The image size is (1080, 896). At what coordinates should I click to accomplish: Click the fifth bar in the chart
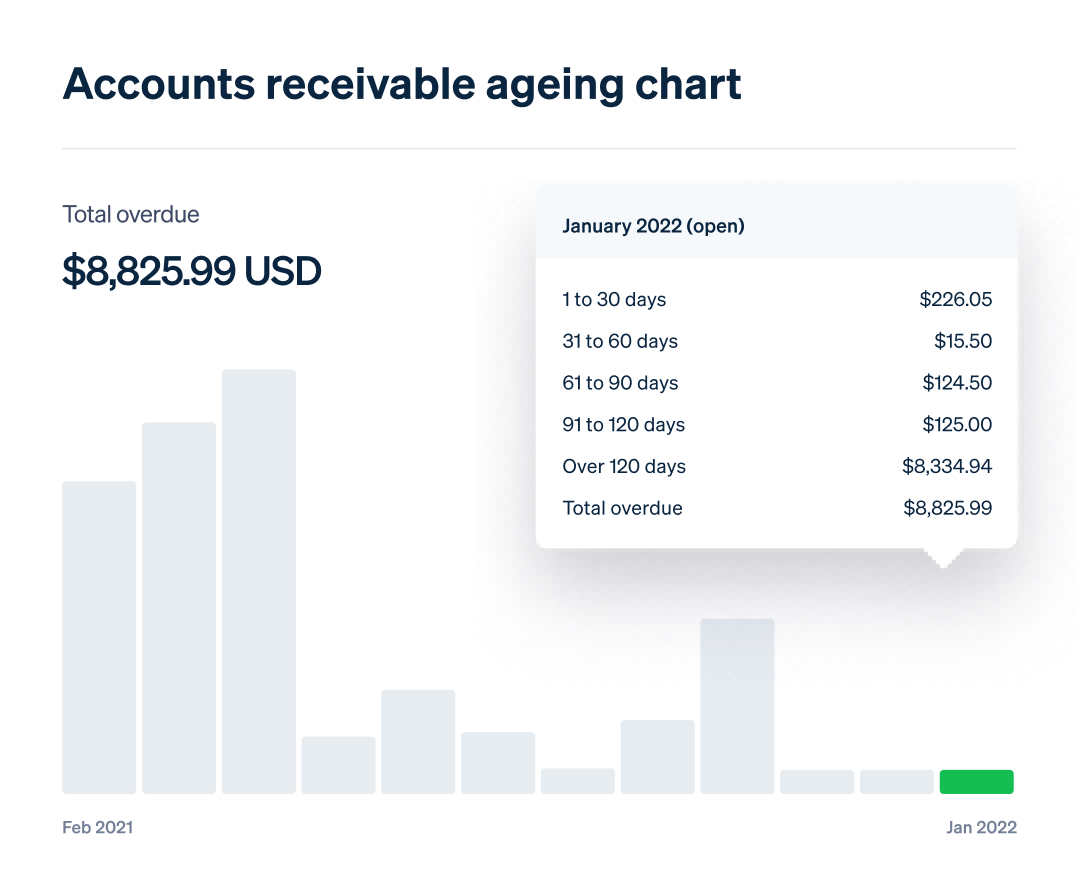pos(418,742)
